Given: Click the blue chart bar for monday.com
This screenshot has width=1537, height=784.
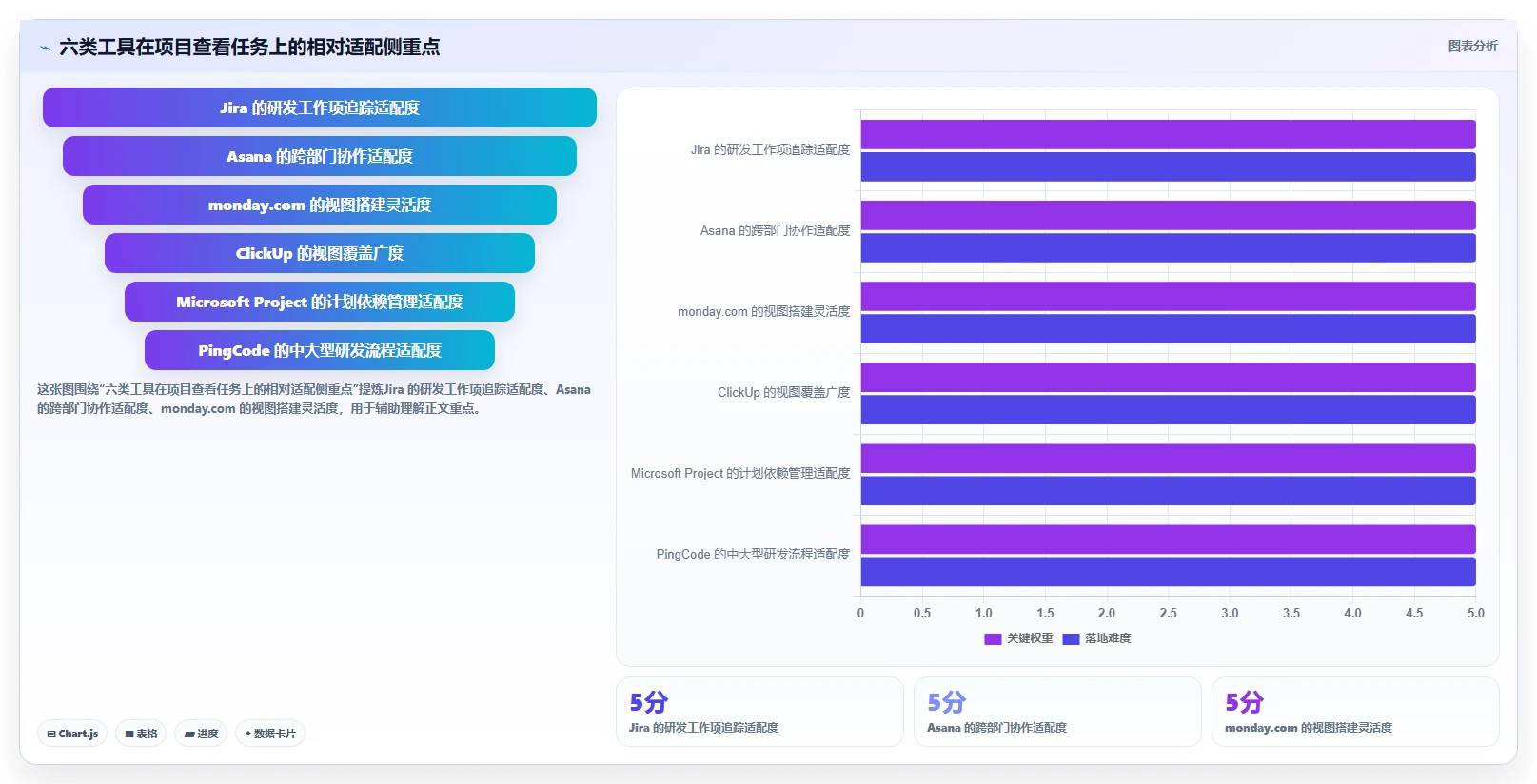Looking at the screenshot, I should (x=1168, y=328).
